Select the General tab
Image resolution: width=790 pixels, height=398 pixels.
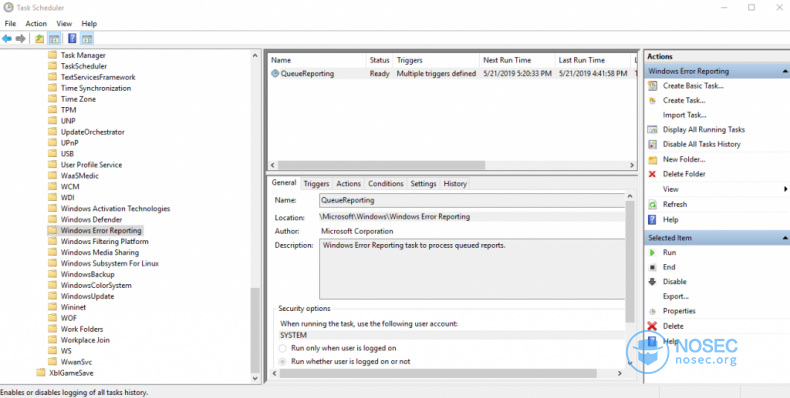click(284, 183)
